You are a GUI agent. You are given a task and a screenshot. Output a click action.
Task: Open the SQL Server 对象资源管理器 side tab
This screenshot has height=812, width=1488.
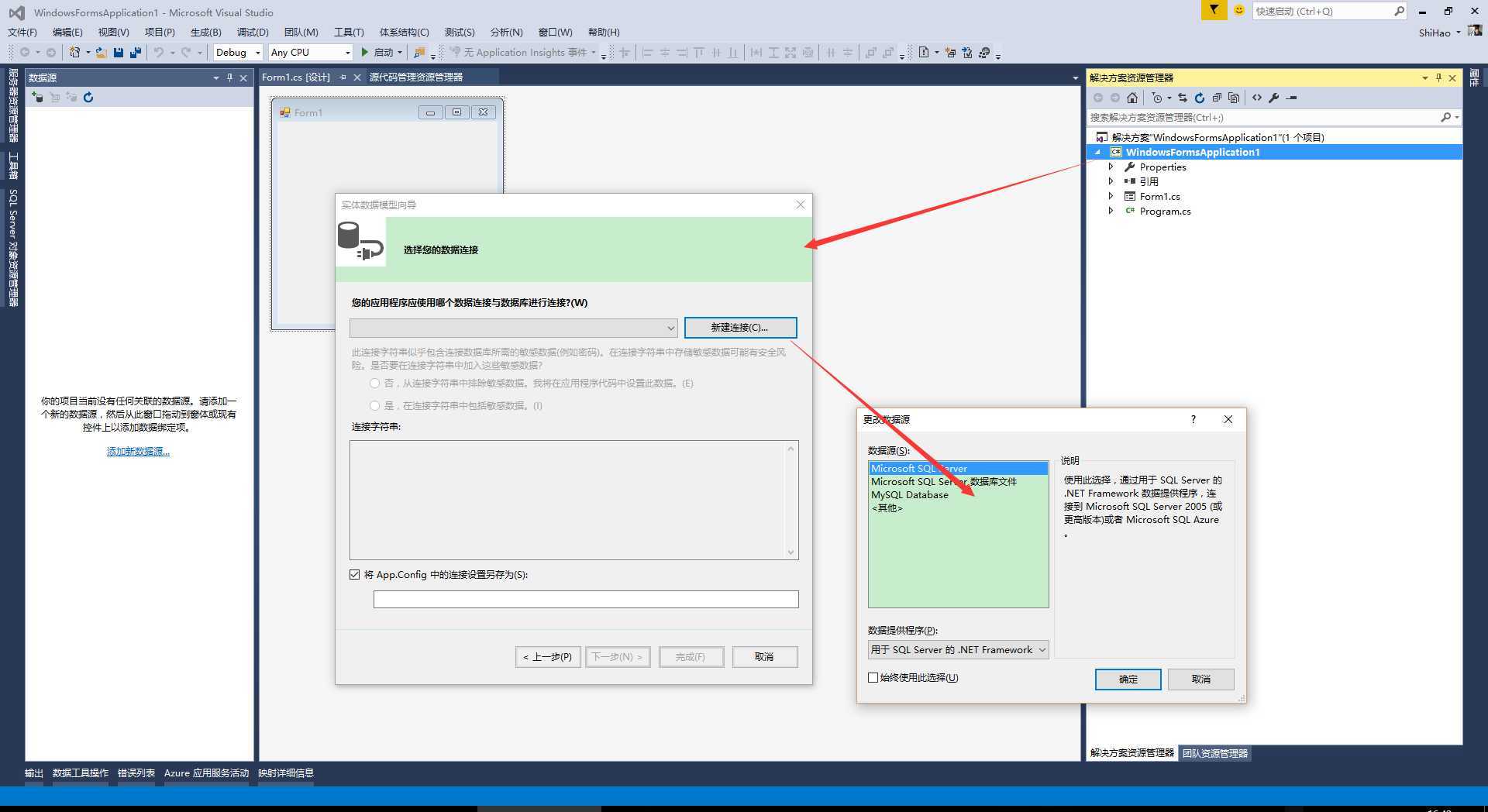(13, 247)
